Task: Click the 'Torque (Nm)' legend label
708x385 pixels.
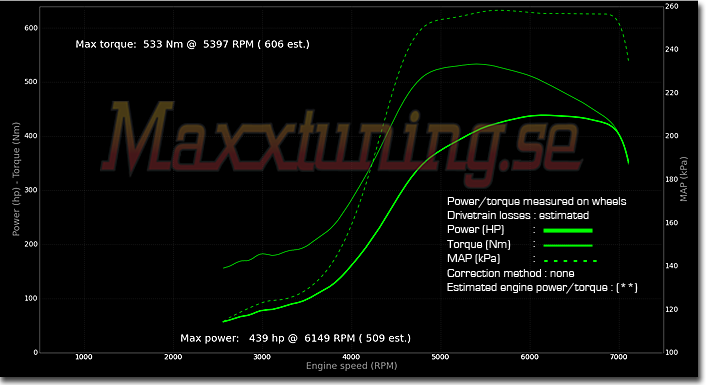Action: [479, 244]
